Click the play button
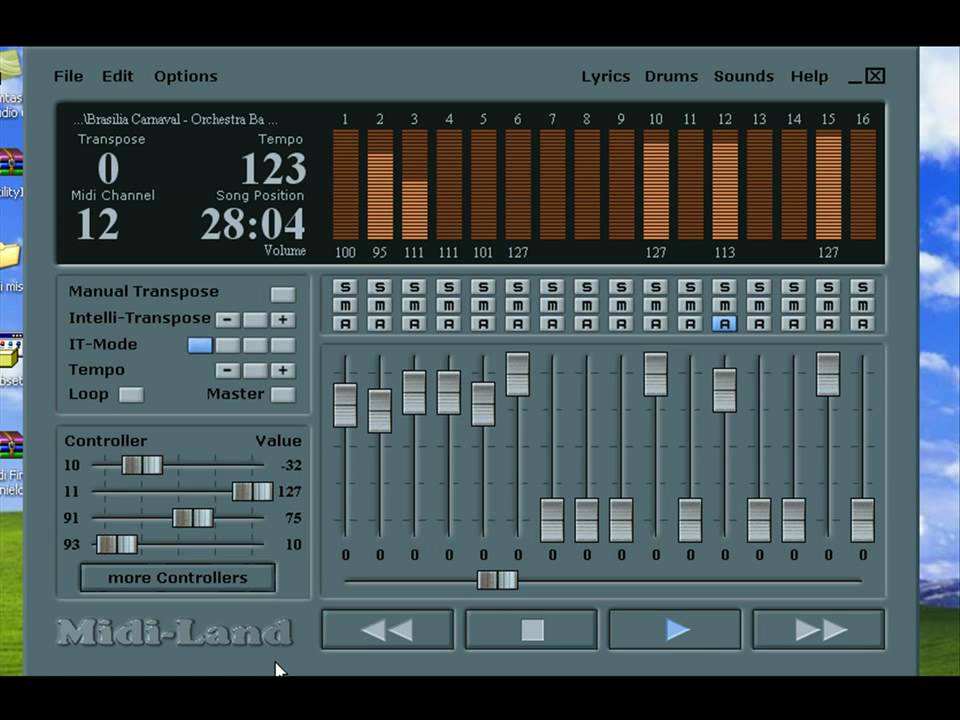 (x=675, y=629)
